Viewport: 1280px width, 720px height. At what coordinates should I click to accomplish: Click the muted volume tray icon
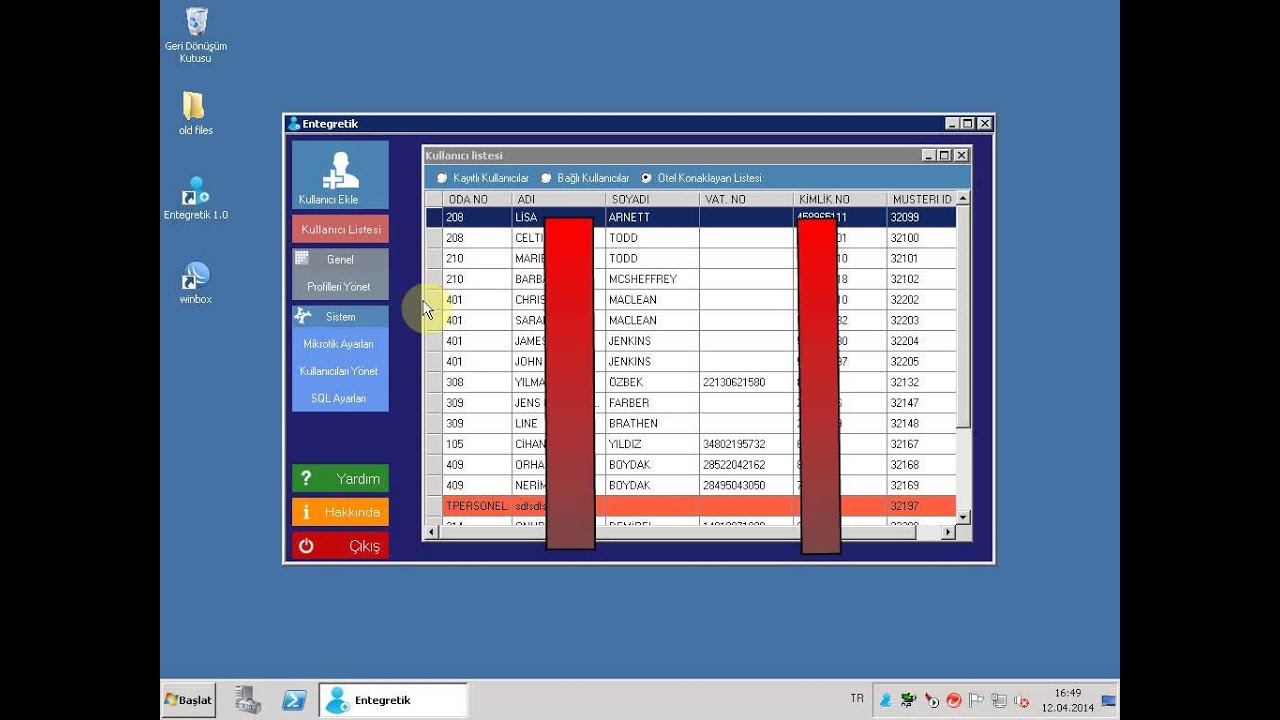1021,701
